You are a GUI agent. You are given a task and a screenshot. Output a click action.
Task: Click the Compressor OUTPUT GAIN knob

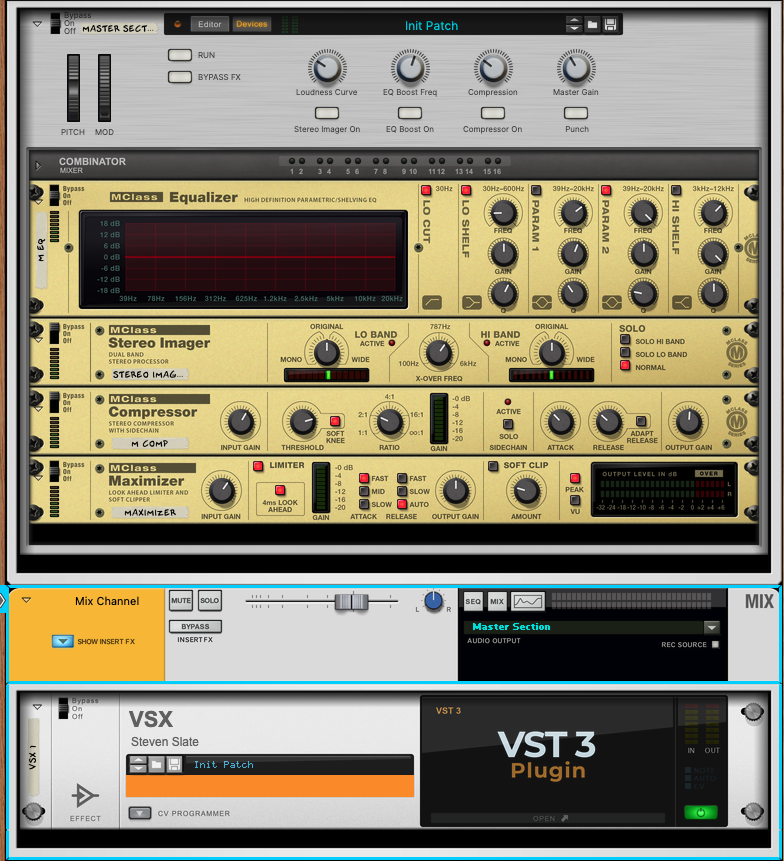(688, 422)
